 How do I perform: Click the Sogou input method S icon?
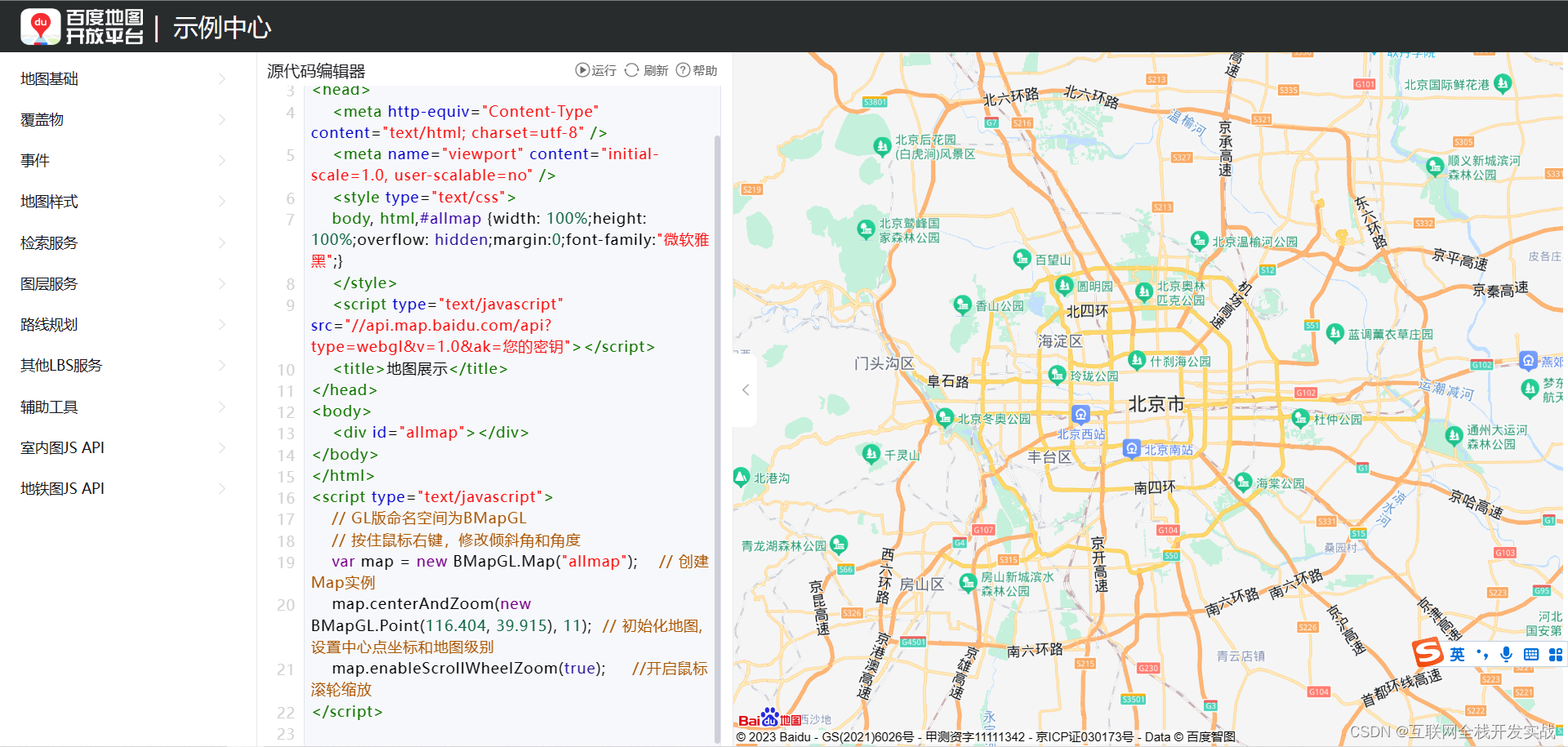tap(1428, 653)
